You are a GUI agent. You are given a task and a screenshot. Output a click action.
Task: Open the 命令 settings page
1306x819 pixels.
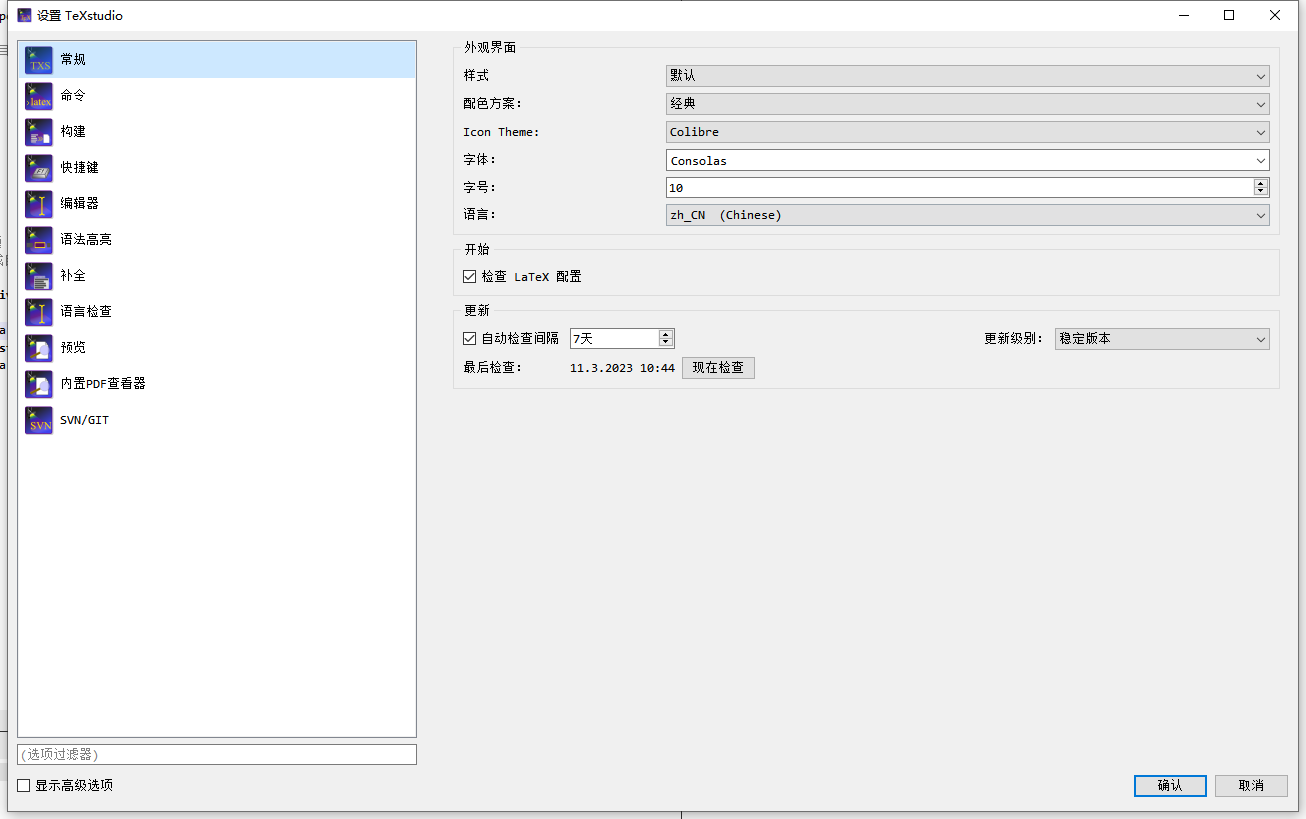click(x=217, y=95)
